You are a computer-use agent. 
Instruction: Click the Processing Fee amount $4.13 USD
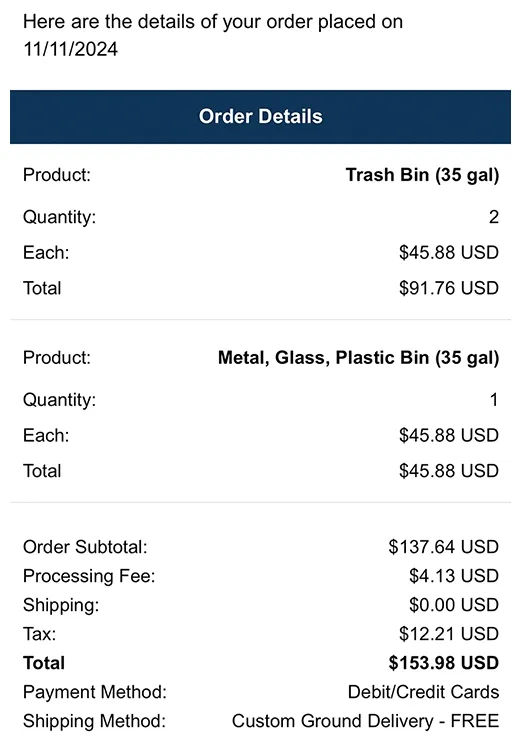coord(454,576)
